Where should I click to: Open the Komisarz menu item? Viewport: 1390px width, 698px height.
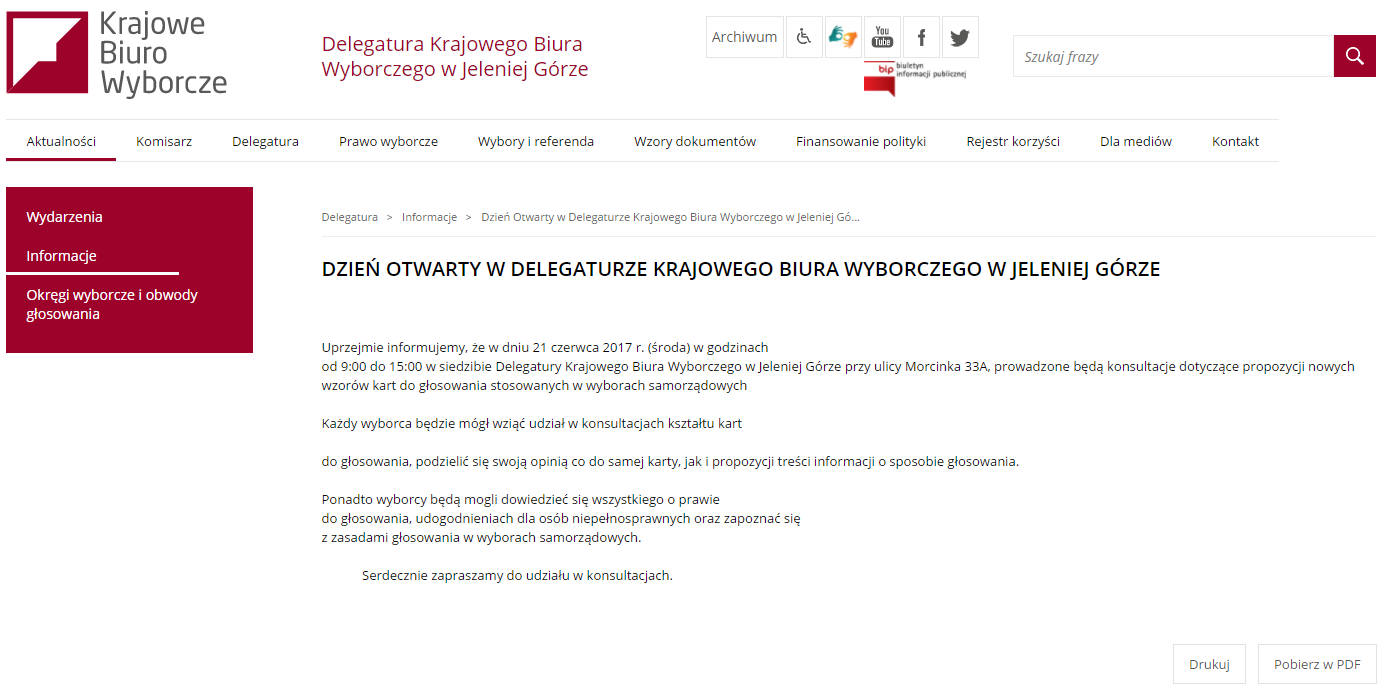pyautogui.click(x=164, y=141)
